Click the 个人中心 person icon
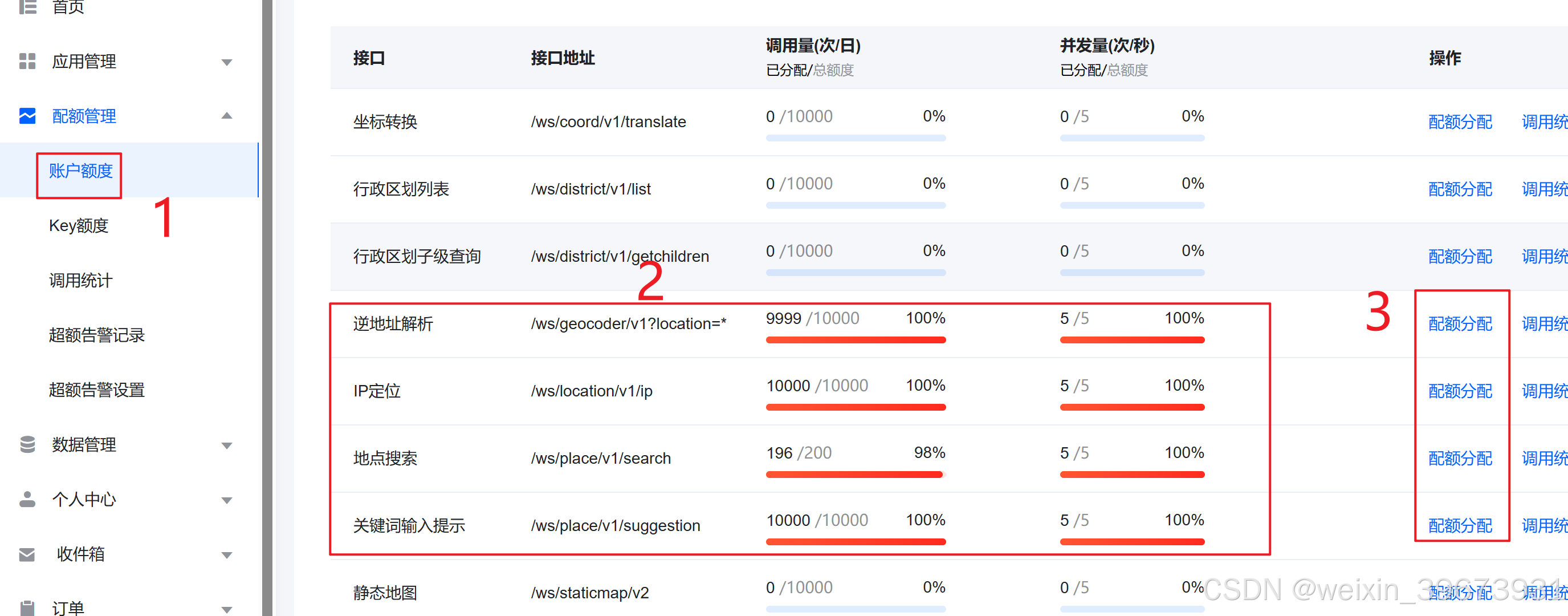The height and width of the screenshot is (616, 1568). point(27,500)
